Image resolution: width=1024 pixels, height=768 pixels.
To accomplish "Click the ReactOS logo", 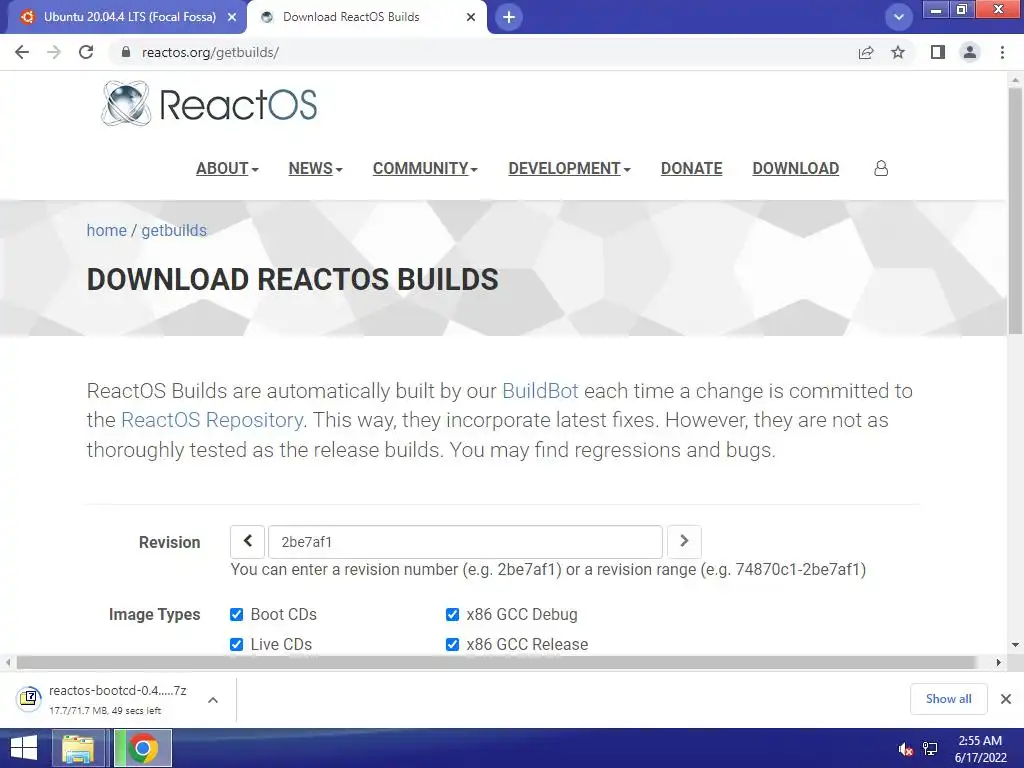I will tap(209, 103).
